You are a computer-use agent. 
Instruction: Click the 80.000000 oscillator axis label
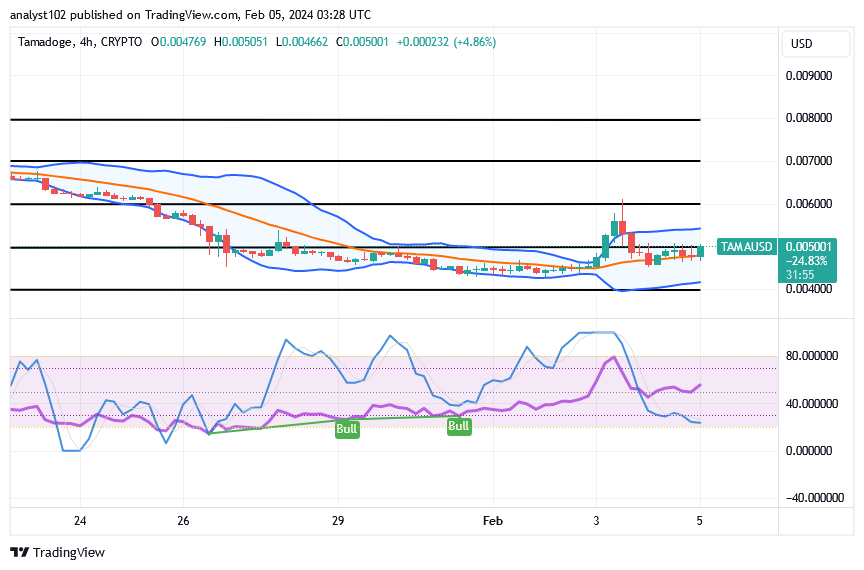[812, 356]
